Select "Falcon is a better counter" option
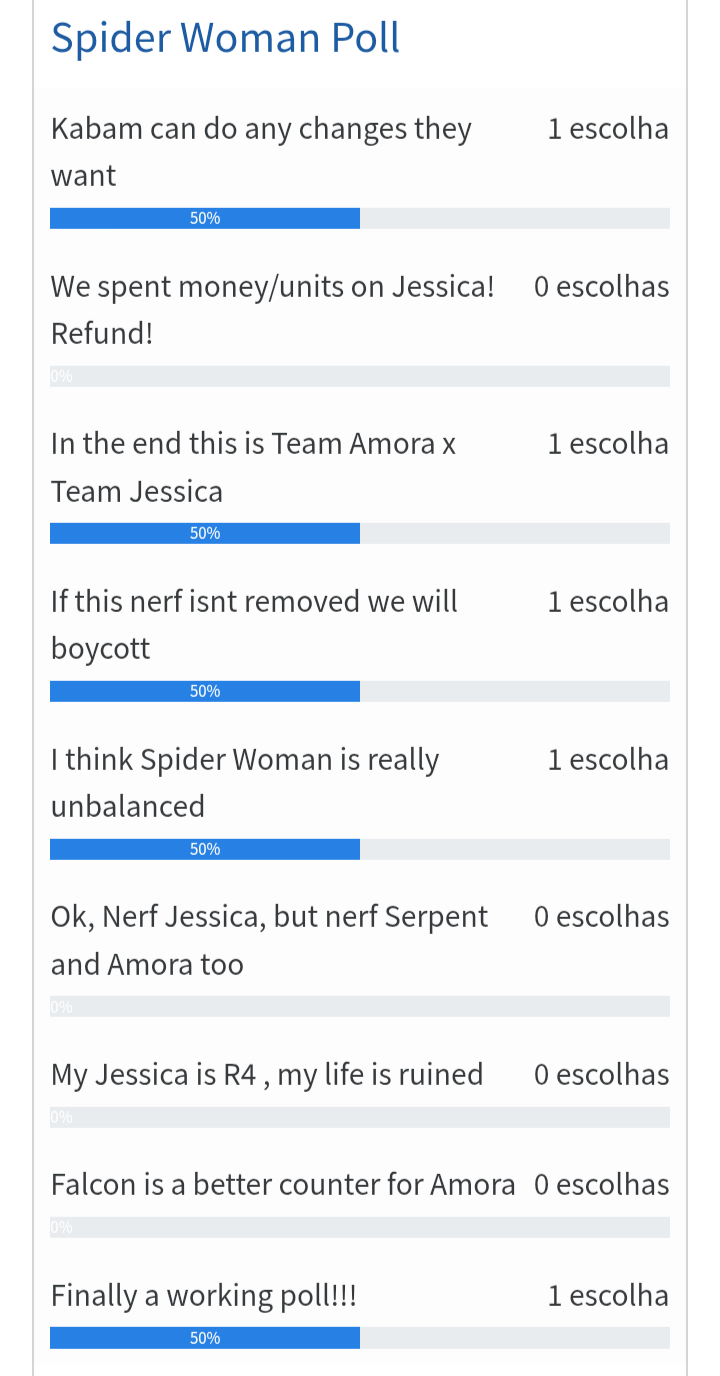 (x=283, y=1184)
